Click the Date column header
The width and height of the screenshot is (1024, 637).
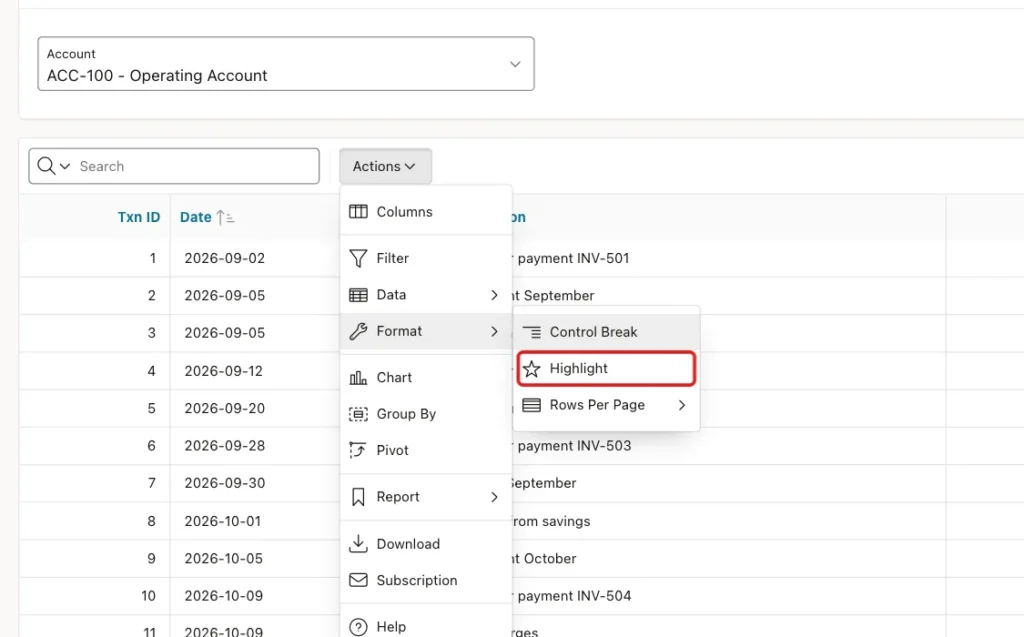tap(195, 217)
